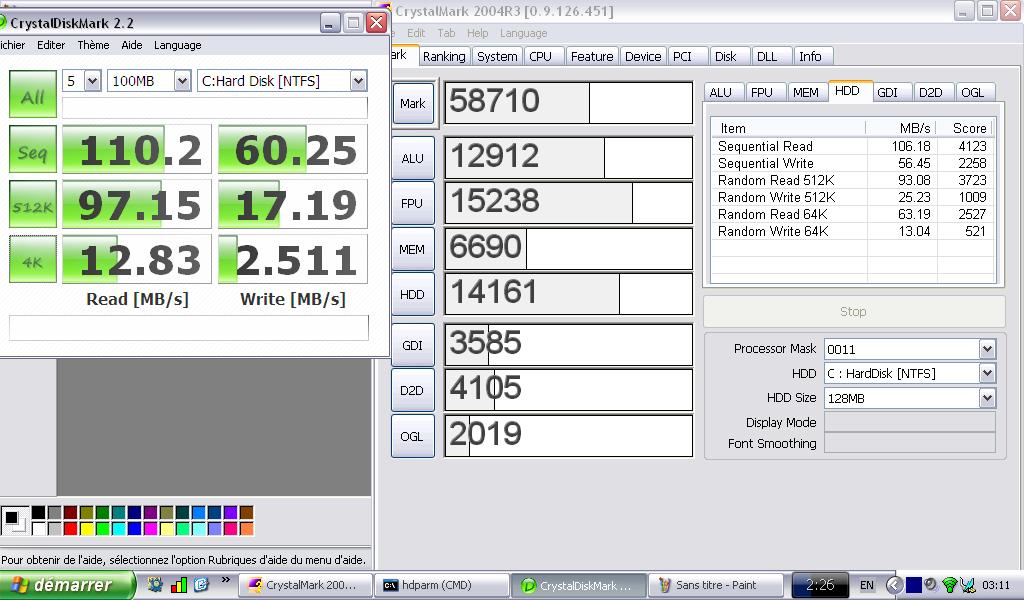Click the green wireless network tray icon
The image size is (1024, 600).
(x=951, y=585)
